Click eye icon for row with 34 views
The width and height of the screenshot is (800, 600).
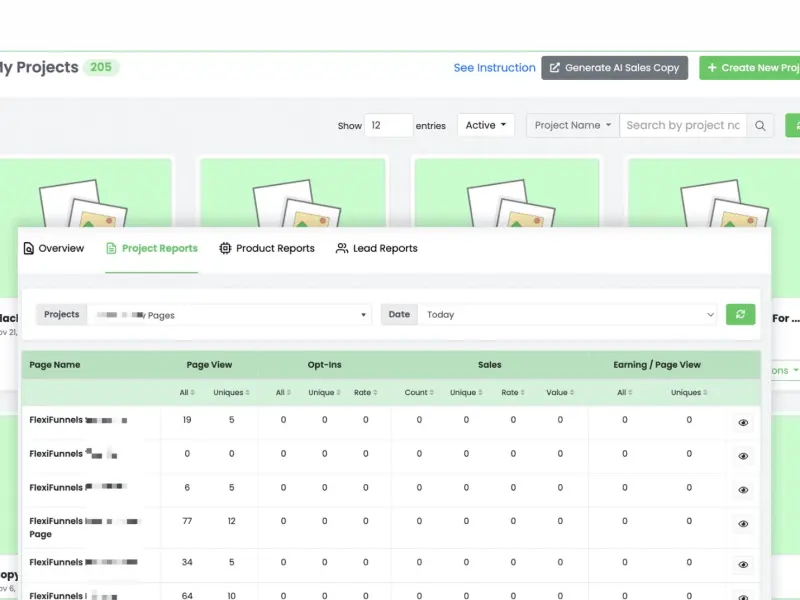[743, 565]
